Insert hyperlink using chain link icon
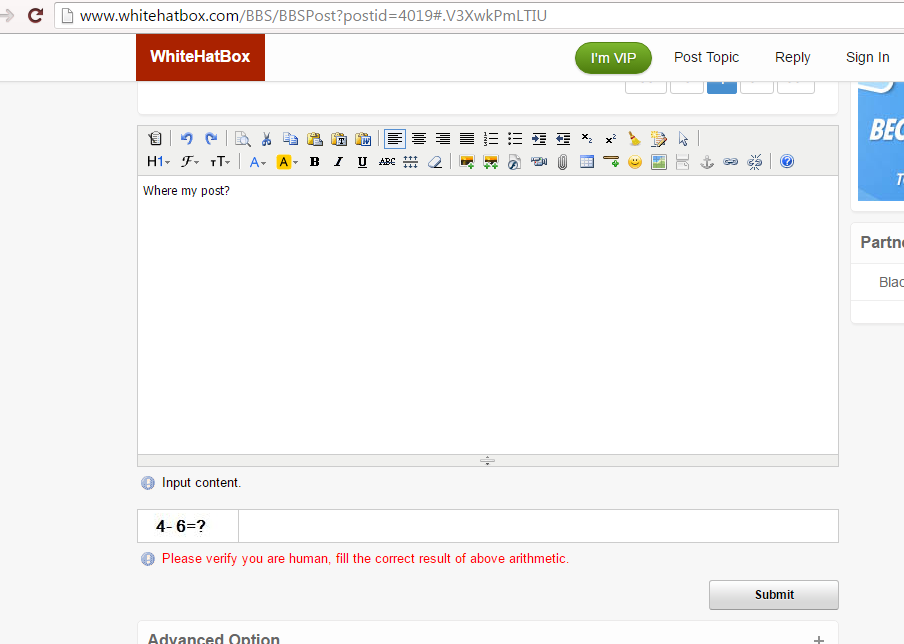This screenshot has width=904, height=644. (730, 162)
